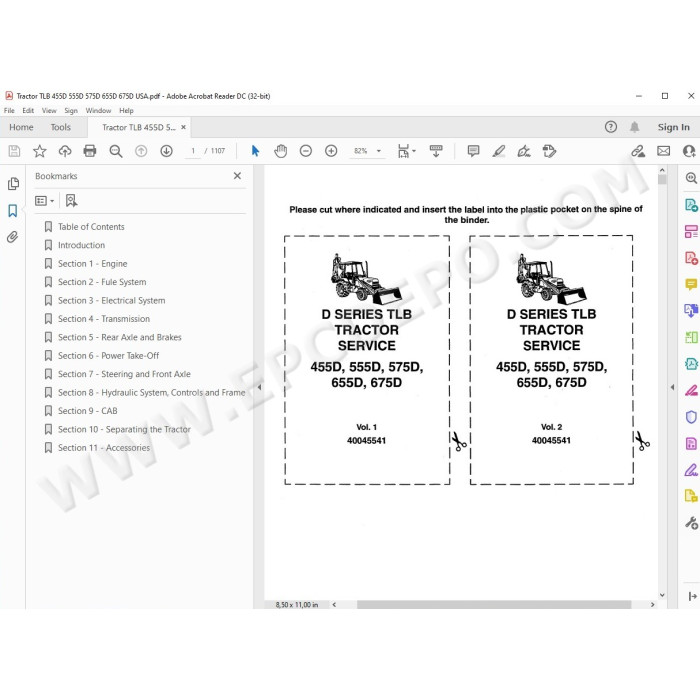Add a sticky note comment

coord(473,151)
